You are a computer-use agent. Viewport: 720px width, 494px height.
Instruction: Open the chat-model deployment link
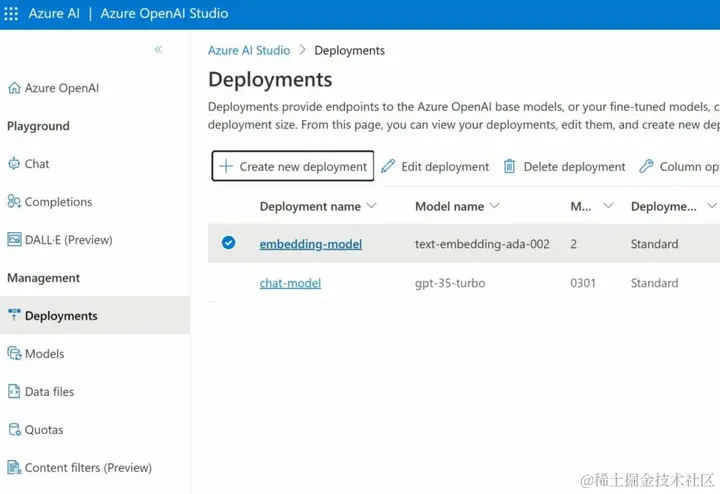290,283
